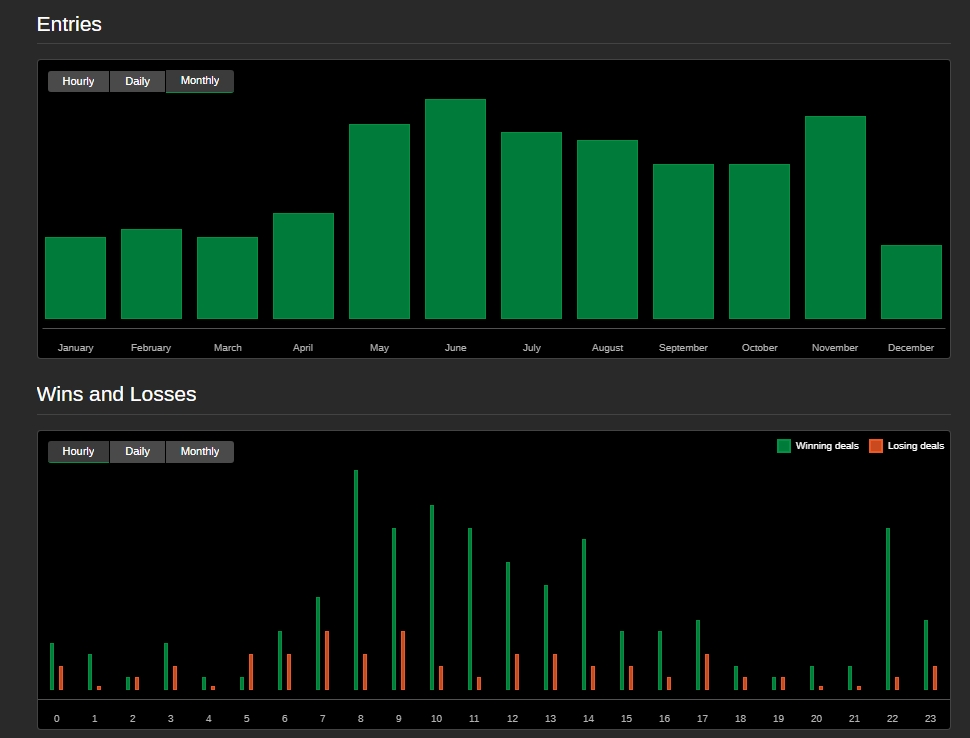Toggle the Losing deals legend label
970x738 pixels.
coord(915,446)
